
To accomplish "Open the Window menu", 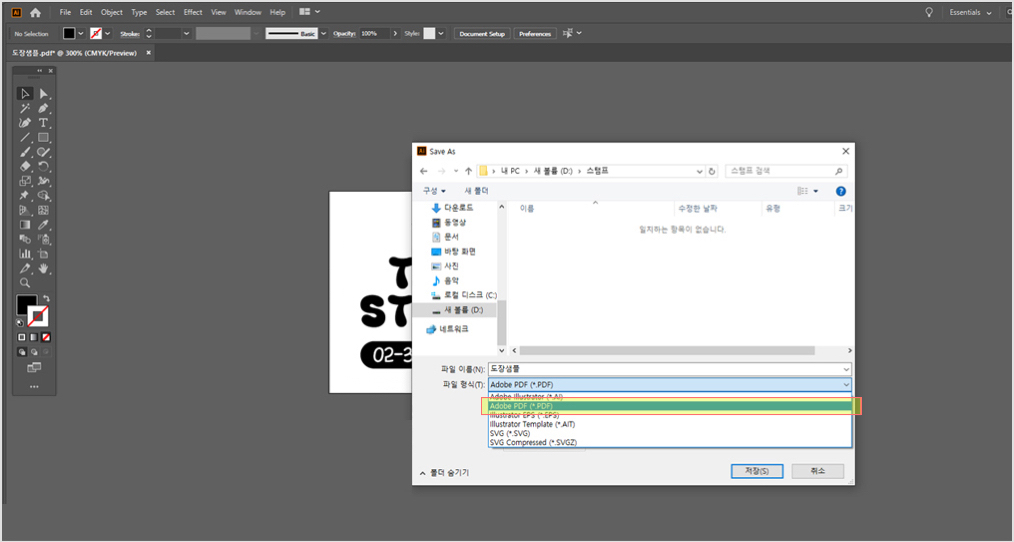I will pos(248,12).
